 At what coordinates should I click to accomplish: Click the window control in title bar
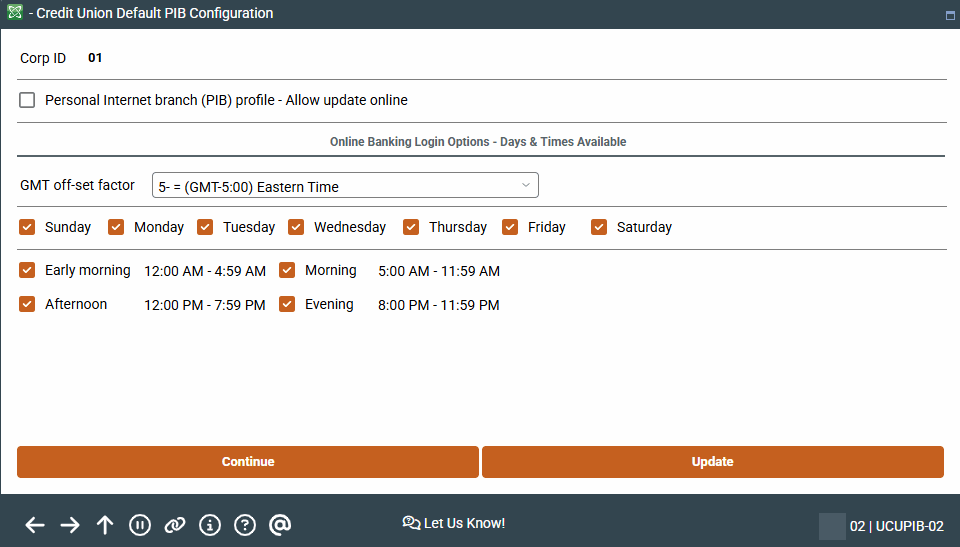(x=949, y=15)
